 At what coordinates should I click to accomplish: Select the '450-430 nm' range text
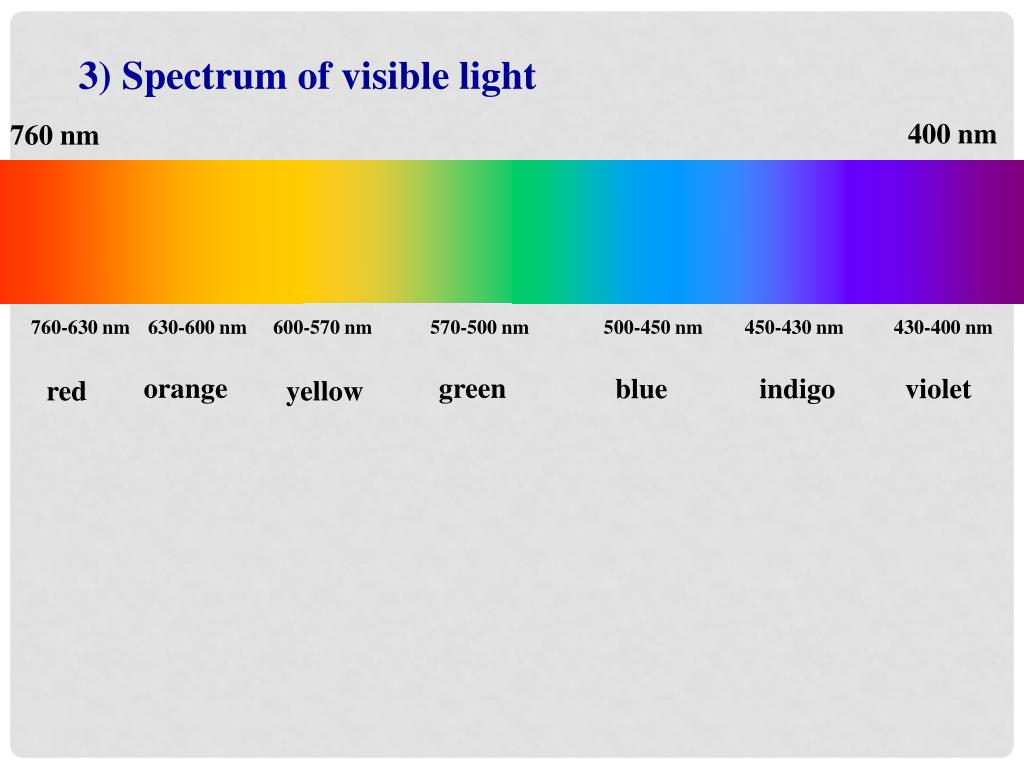794,327
